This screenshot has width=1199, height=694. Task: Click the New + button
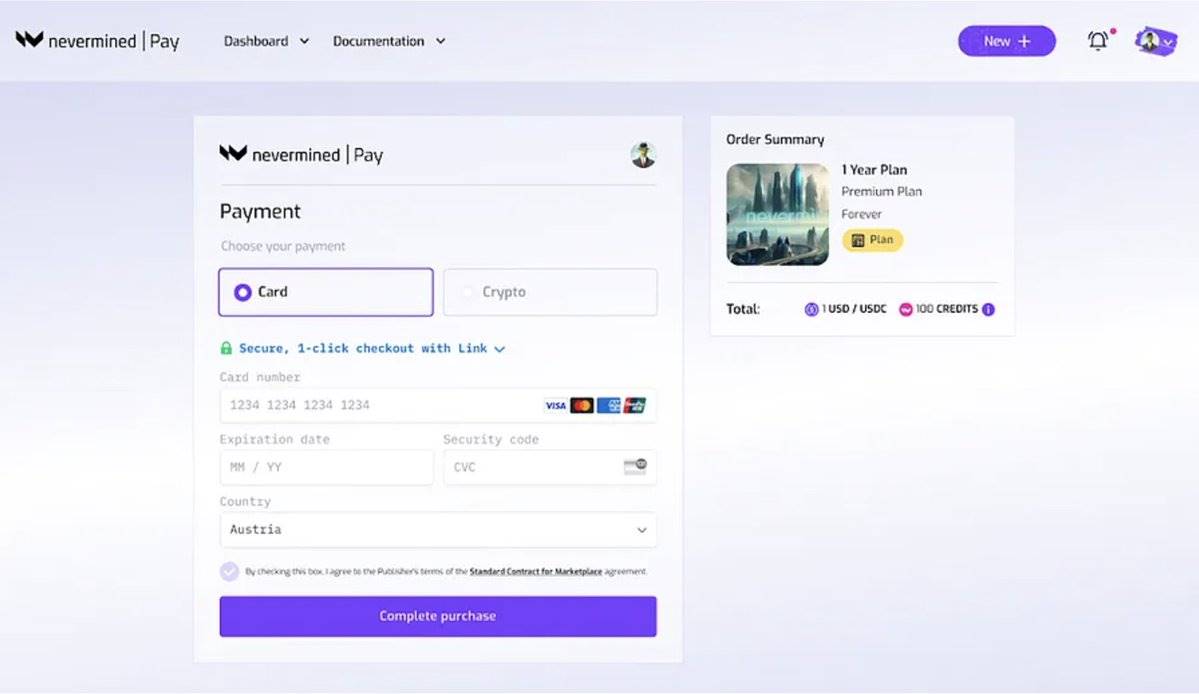[x=1006, y=41]
